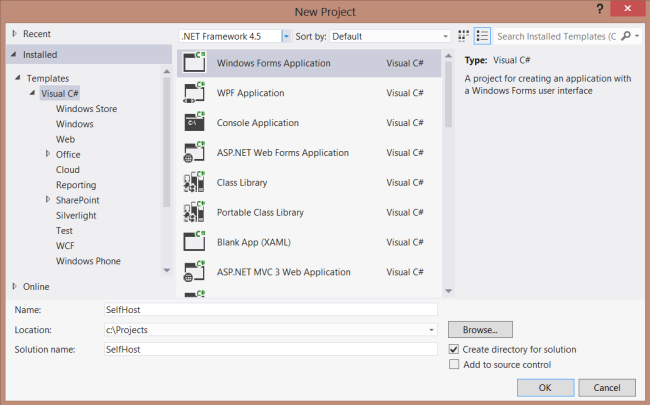
Task: Click the WPF Application template icon
Action: click(194, 92)
